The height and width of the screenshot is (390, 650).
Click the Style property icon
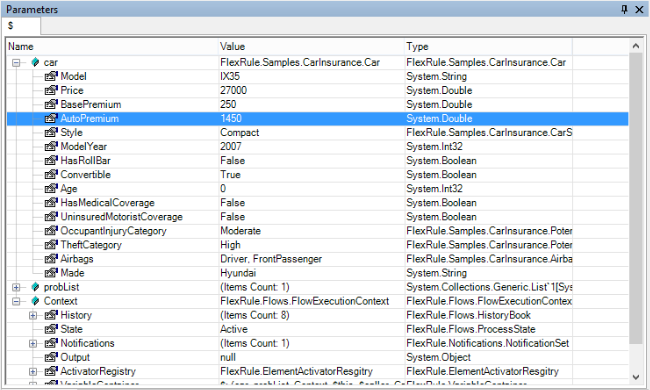tap(51, 133)
